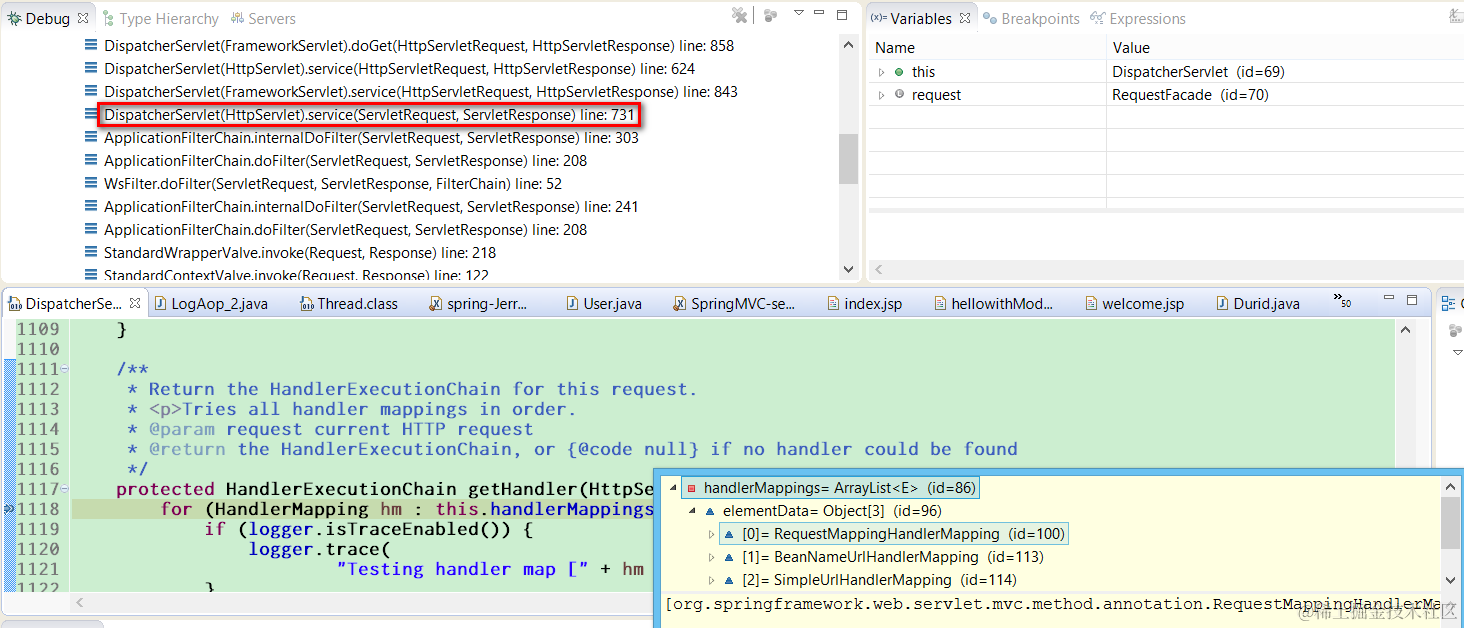The image size is (1464, 628).
Task: Click line number 1119 in editor gutter
Action: point(38,529)
